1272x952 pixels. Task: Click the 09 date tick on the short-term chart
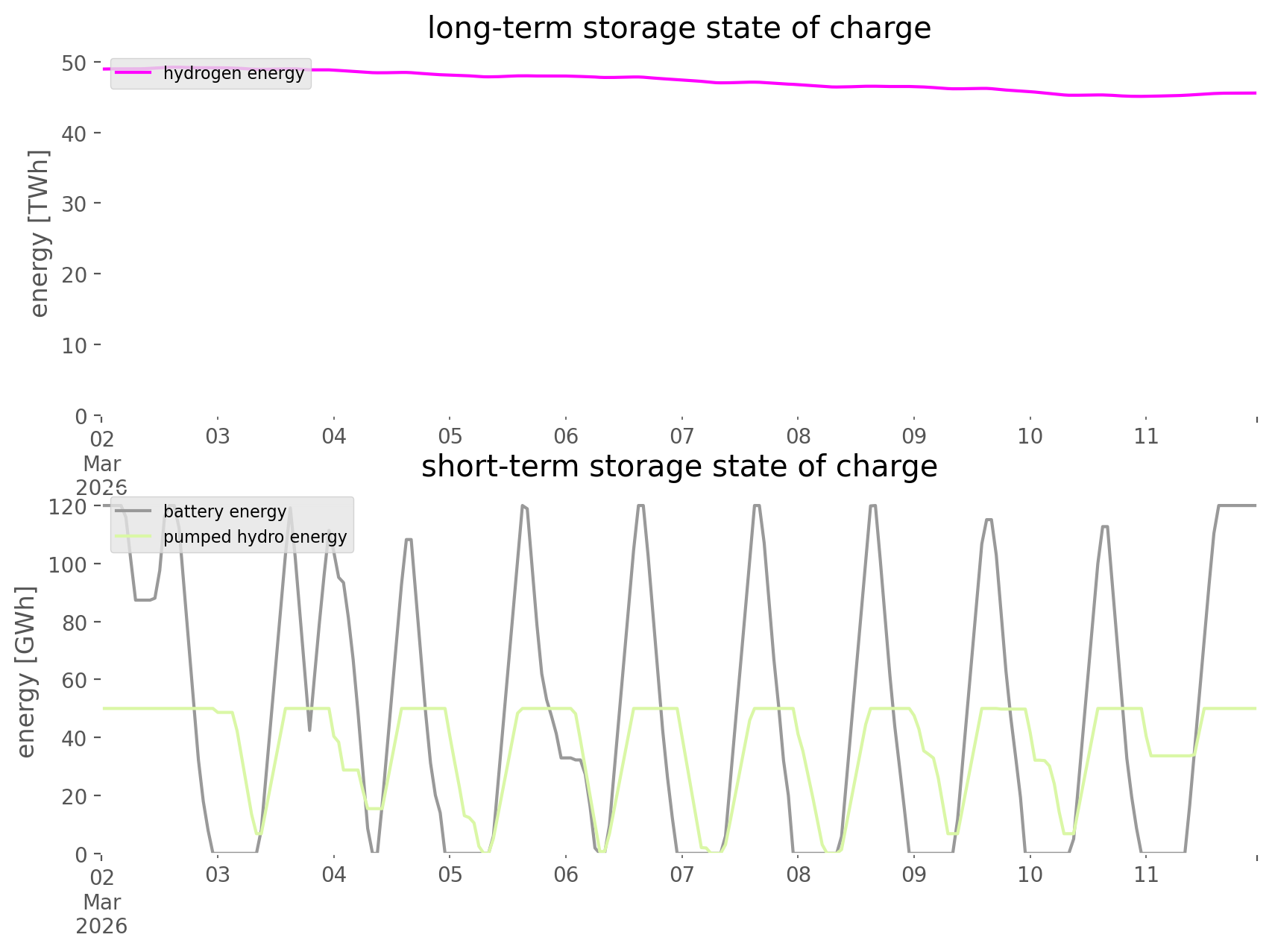[x=914, y=874]
